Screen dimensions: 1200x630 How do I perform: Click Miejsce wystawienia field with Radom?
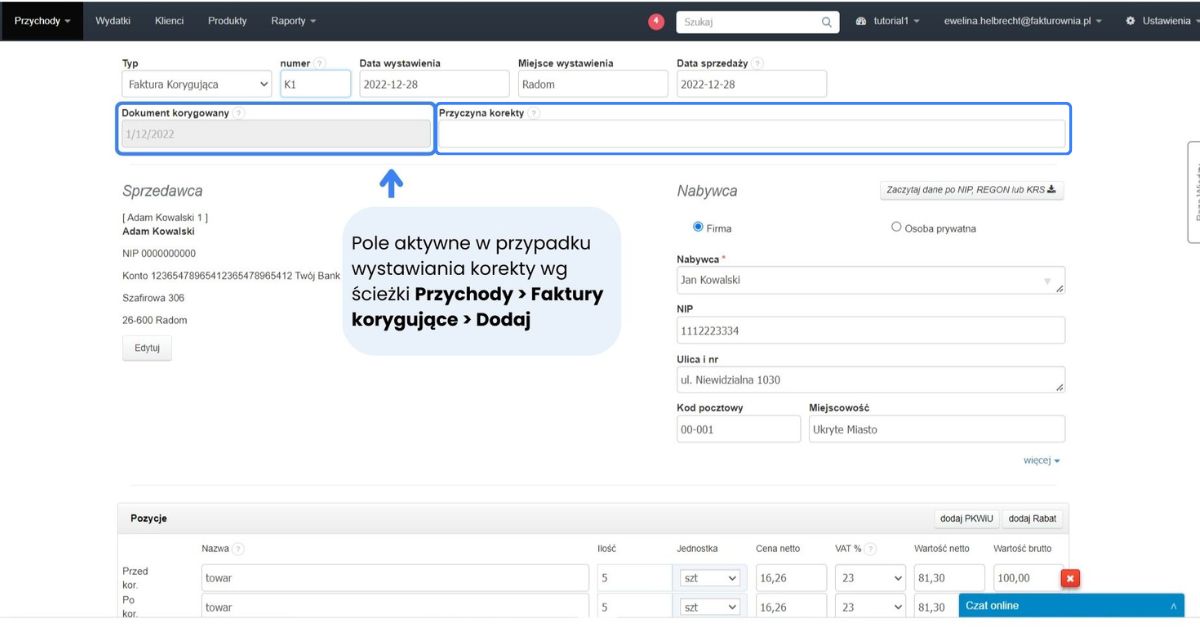coord(593,84)
